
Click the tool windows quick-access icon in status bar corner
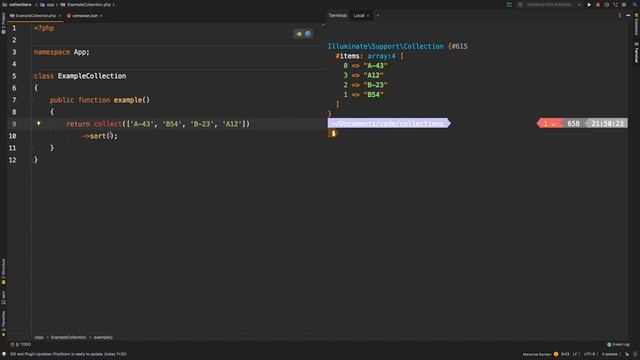click(x=4, y=354)
